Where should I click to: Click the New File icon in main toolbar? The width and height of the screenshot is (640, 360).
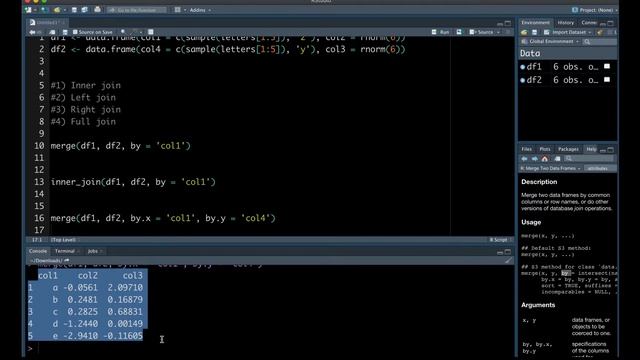(29, 10)
